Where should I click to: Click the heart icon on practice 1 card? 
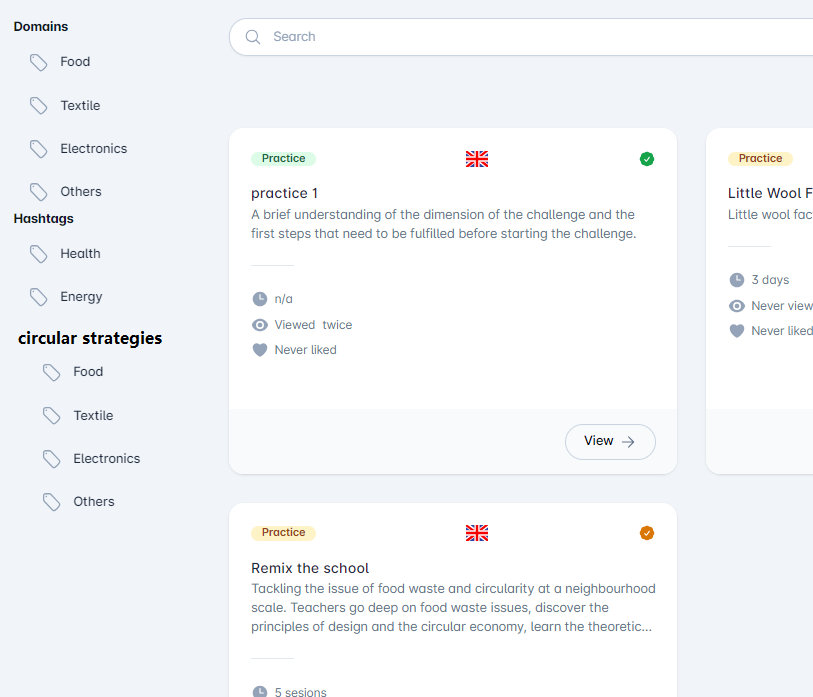point(260,350)
